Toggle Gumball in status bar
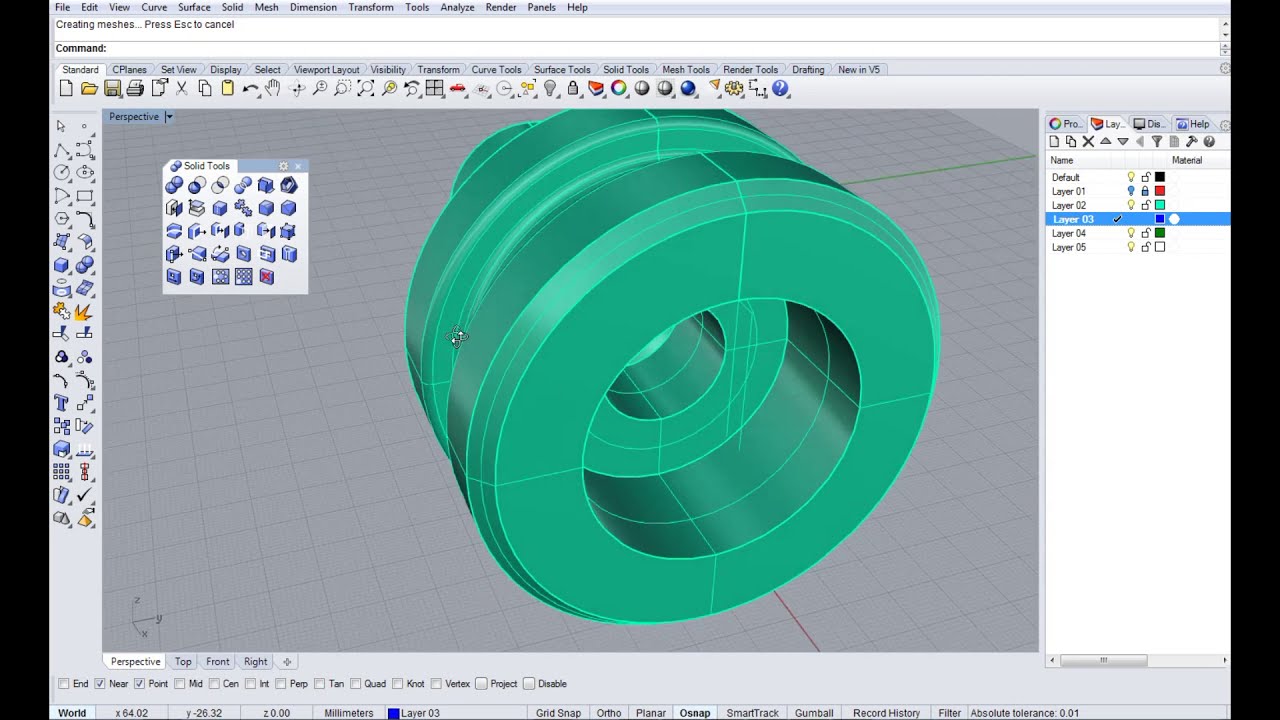Image resolution: width=1280 pixels, height=720 pixels. (814, 713)
